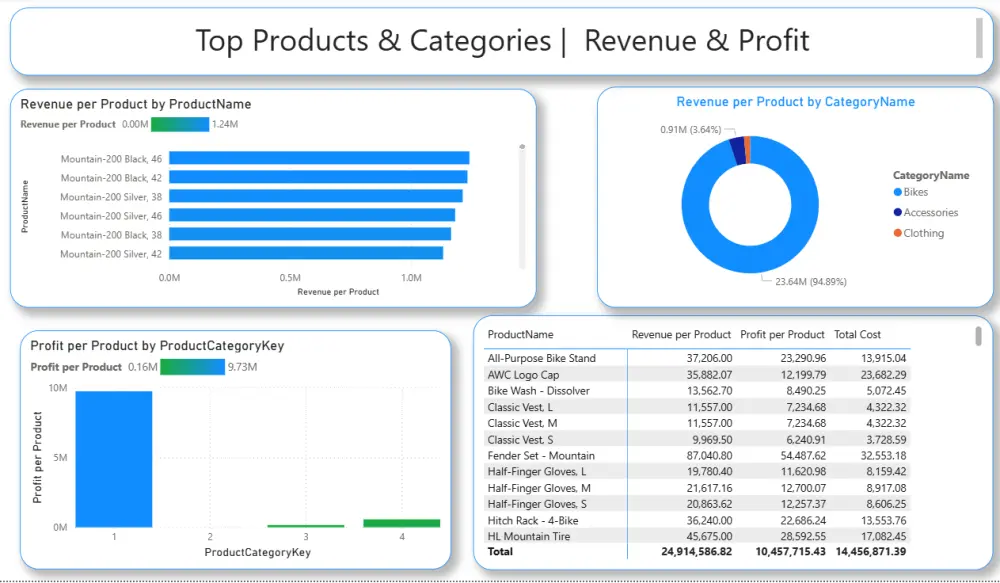Click the Clothing legend marker
This screenshot has width=1000, height=583.
[898, 233]
